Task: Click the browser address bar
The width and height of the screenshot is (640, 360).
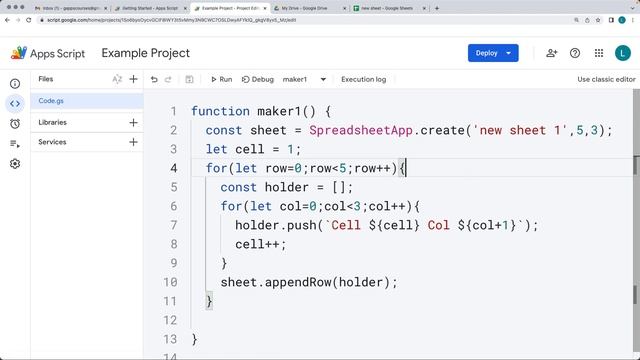Action: [x=306, y=20]
